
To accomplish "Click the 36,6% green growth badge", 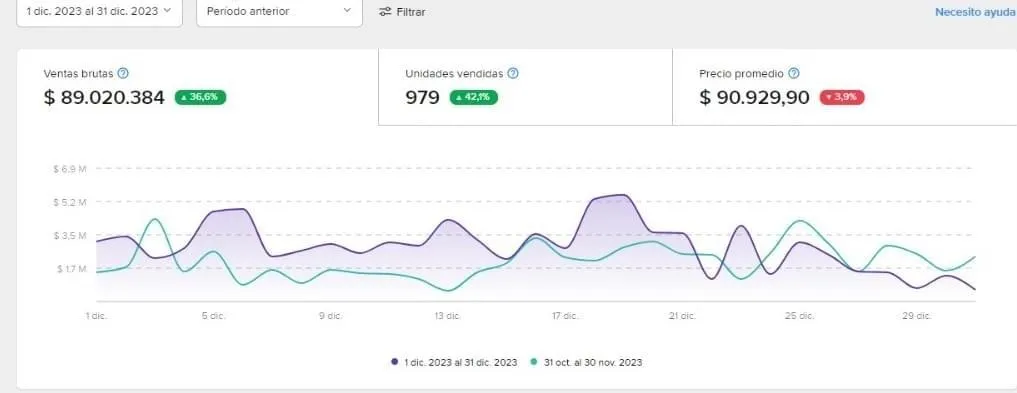I will click(x=200, y=97).
